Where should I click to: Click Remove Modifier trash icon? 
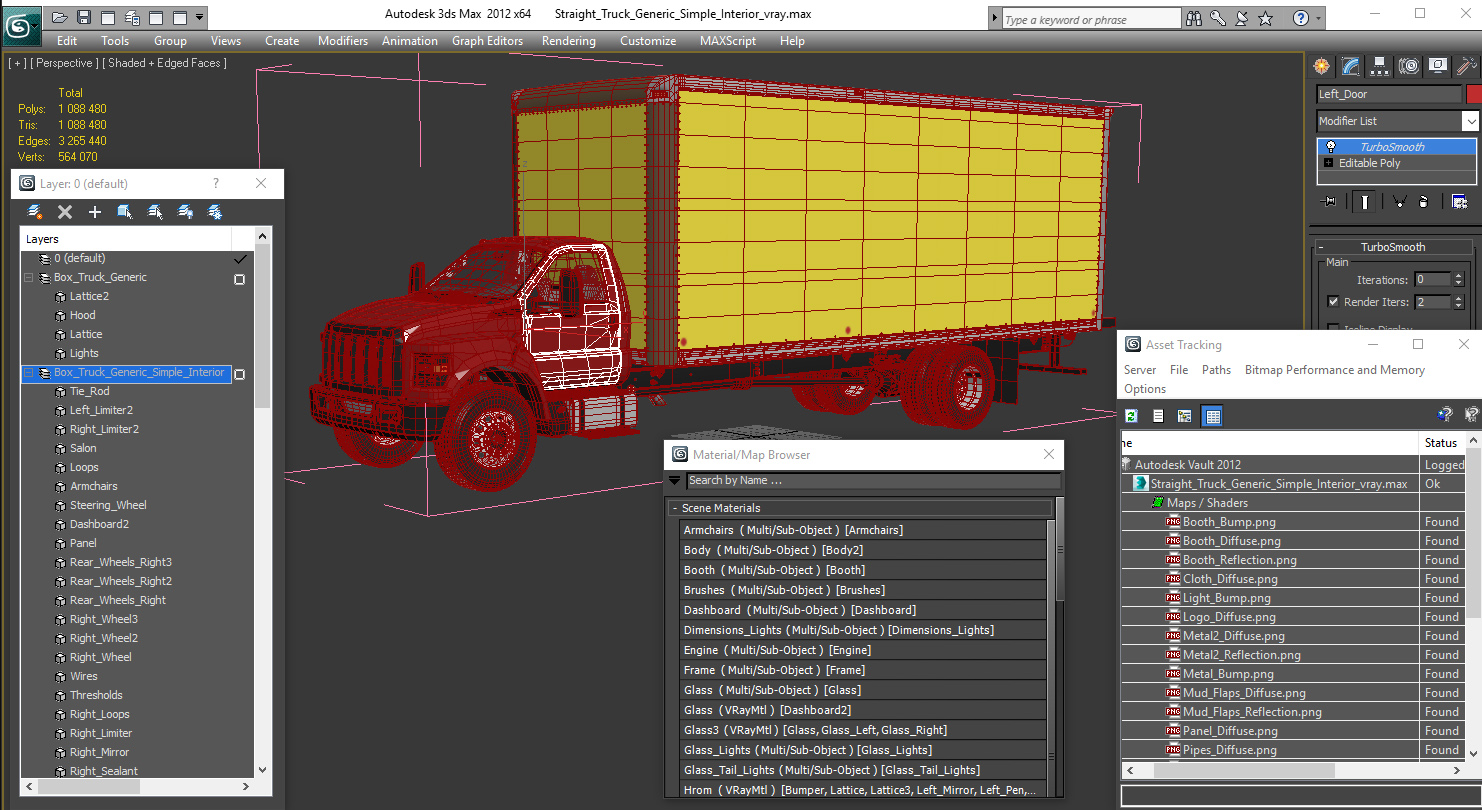[1424, 202]
